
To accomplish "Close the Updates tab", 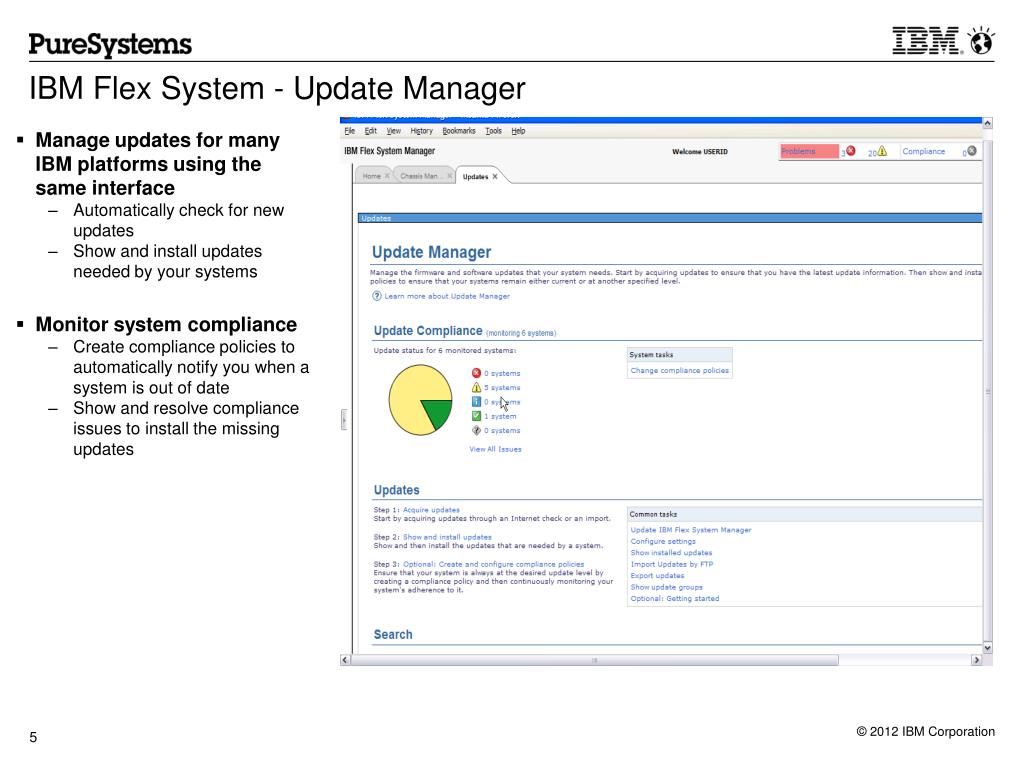I will pyautogui.click(x=495, y=176).
